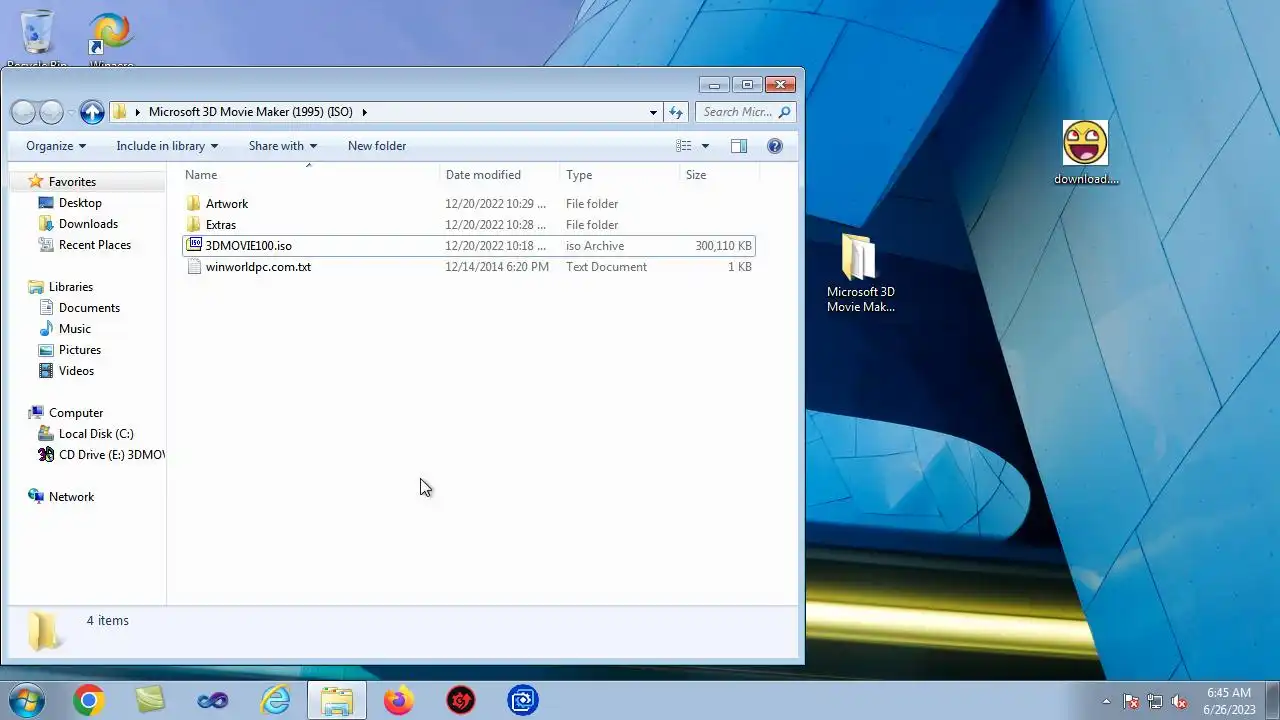Show hidden tray icons arrow
1280x720 pixels.
(1106, 701)
